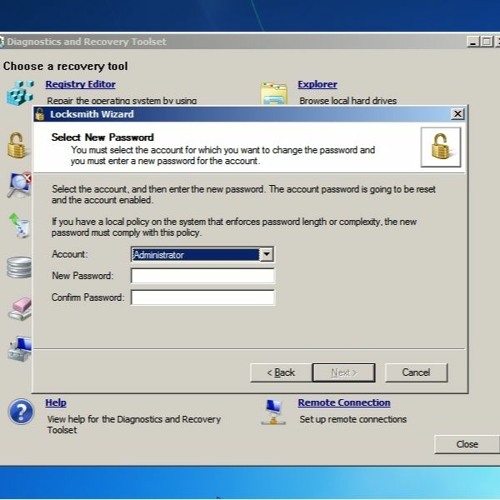Open the Help link
Viewport: 500px width, 500px height.
[x=56, y=403]
